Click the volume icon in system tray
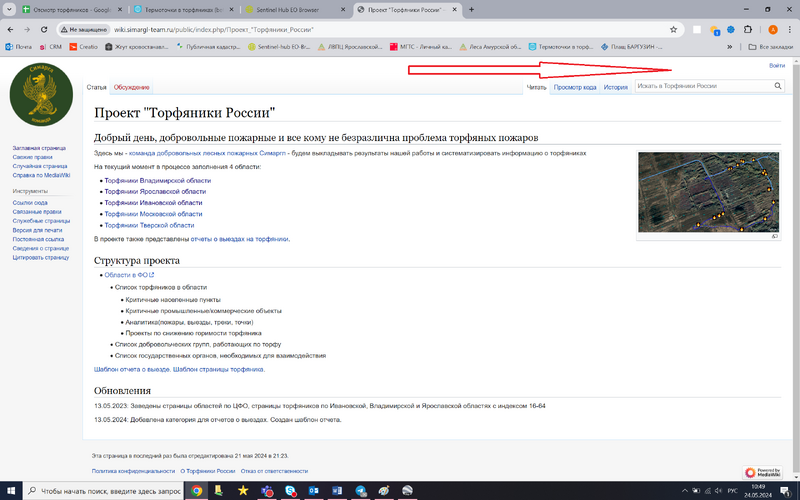Image resolution: width=800 pixels, height=500 pixels. coord(718,491)
